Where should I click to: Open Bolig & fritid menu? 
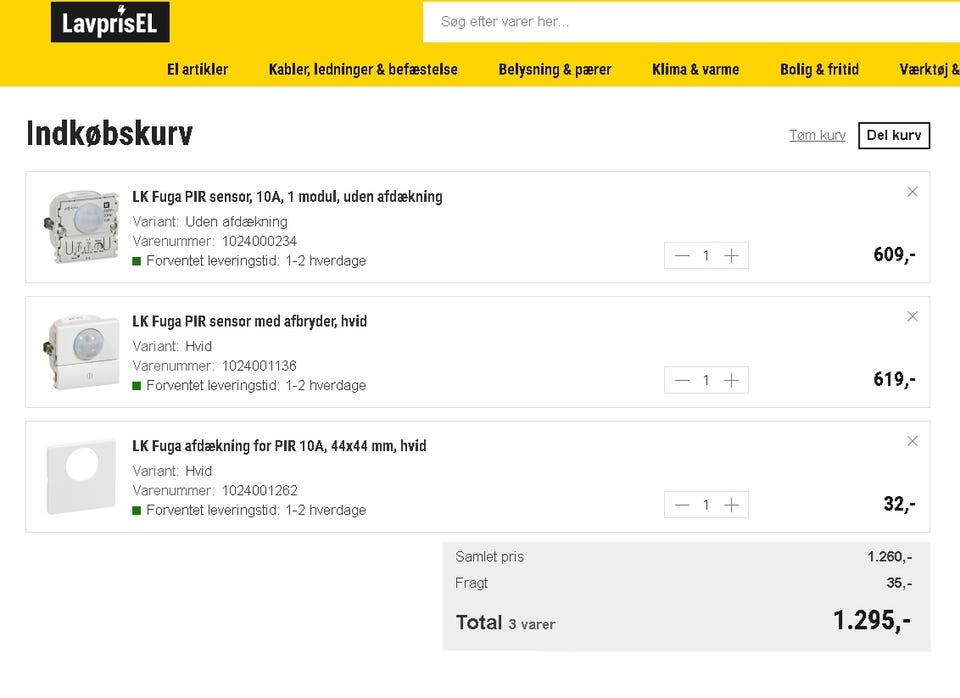point(819,69)
